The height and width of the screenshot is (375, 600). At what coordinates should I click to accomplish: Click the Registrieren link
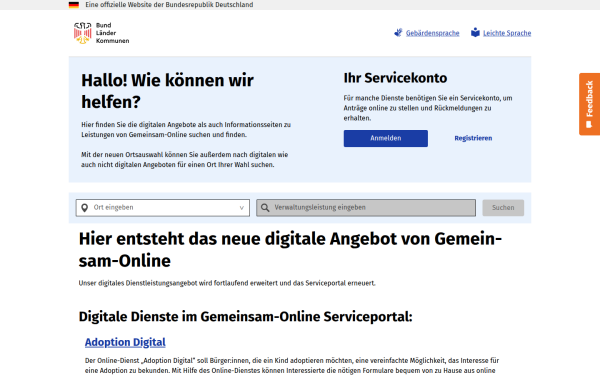pos(473,138)
